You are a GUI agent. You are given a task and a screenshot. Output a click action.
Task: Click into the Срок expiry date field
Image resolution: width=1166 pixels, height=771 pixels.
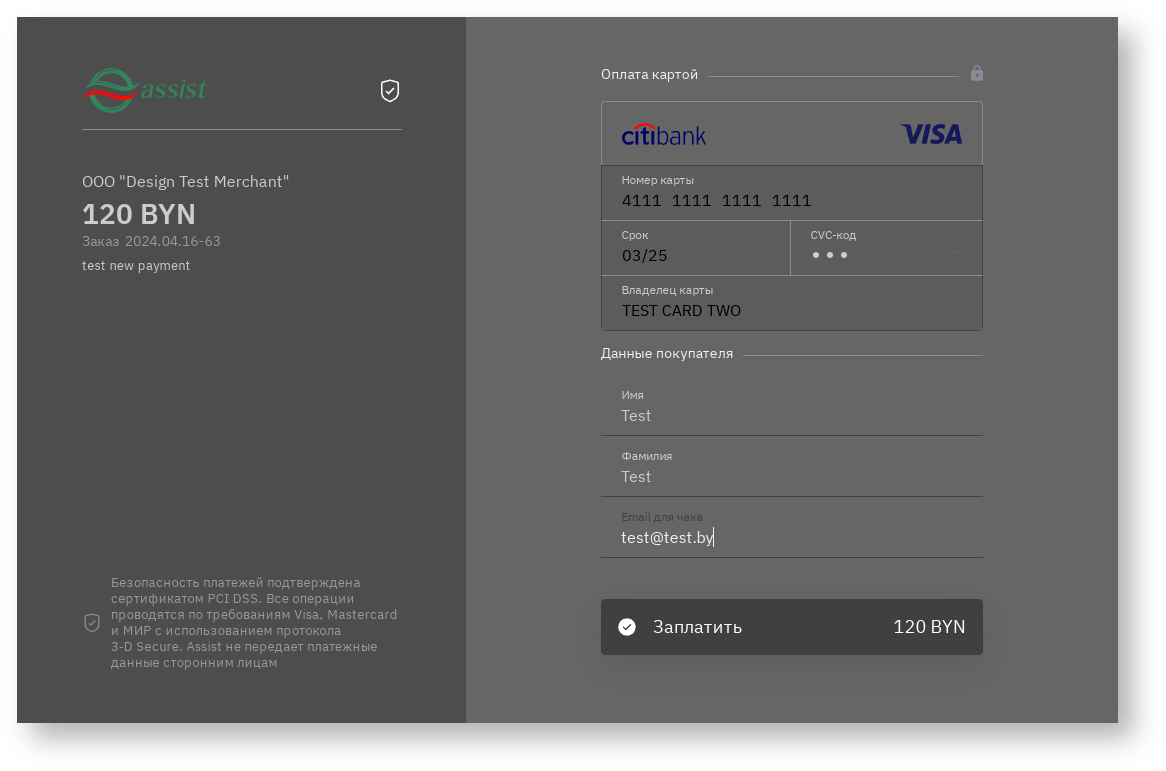coord(695,255)
